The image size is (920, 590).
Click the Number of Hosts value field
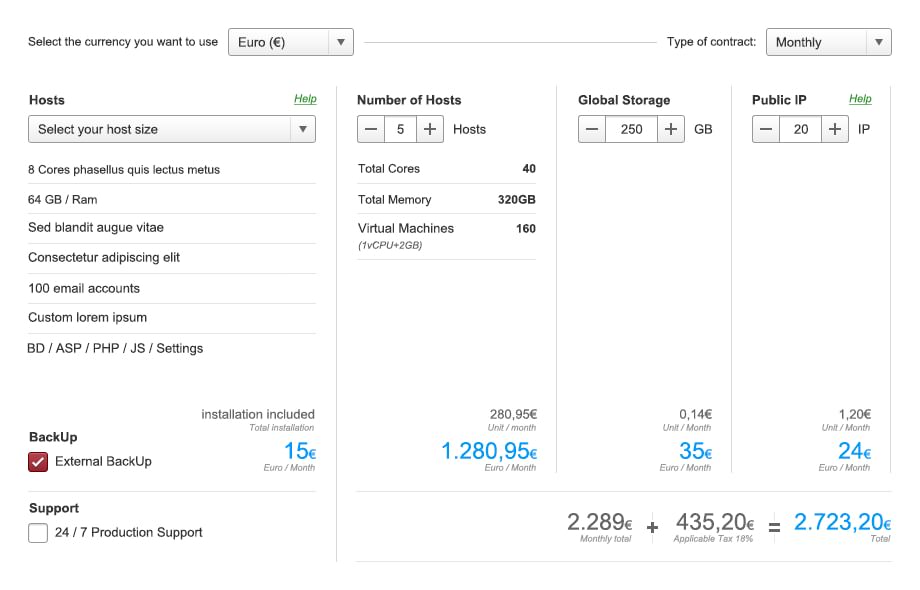[400, 129]
